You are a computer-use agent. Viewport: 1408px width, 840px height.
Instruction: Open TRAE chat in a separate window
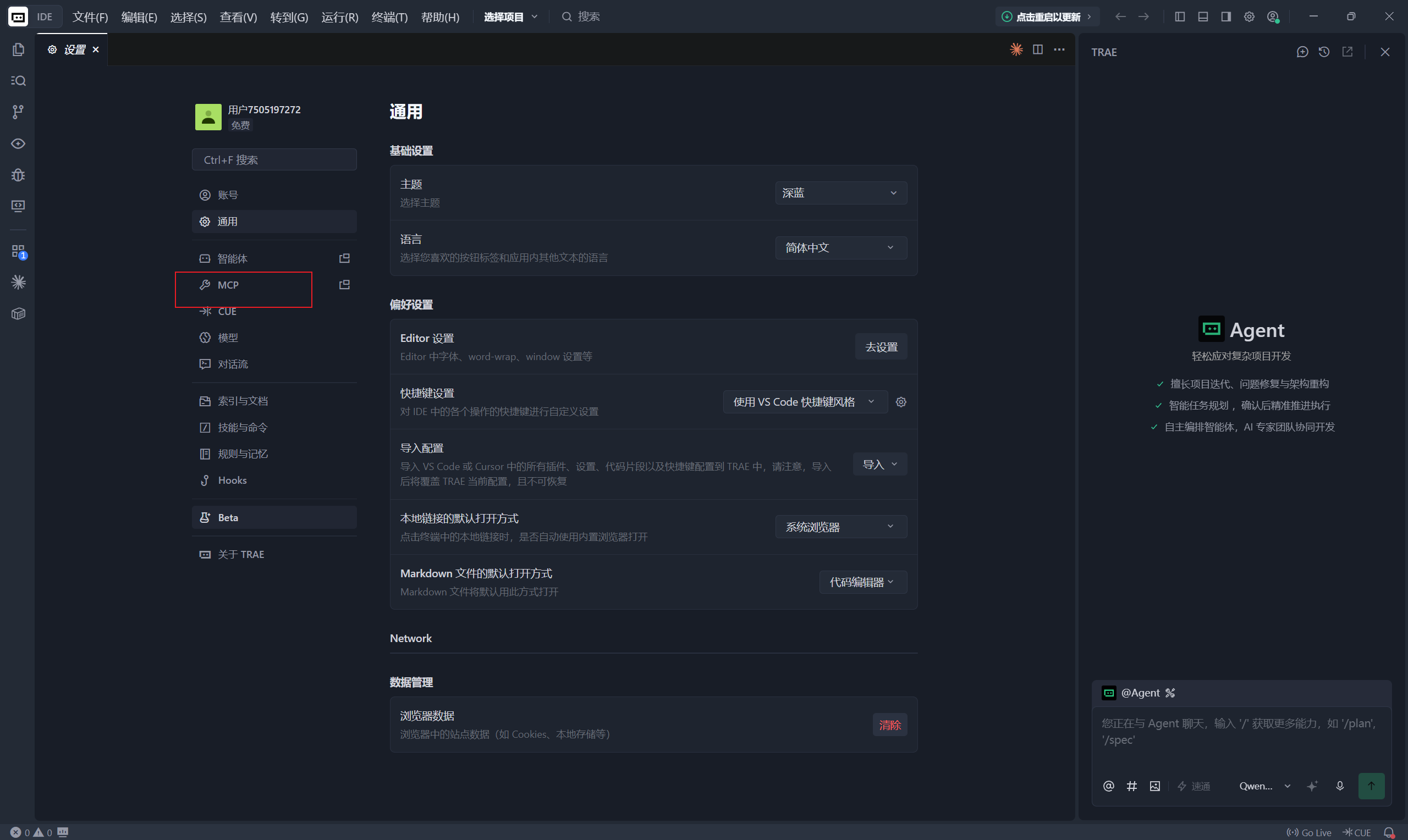(x=1347, y=52)
